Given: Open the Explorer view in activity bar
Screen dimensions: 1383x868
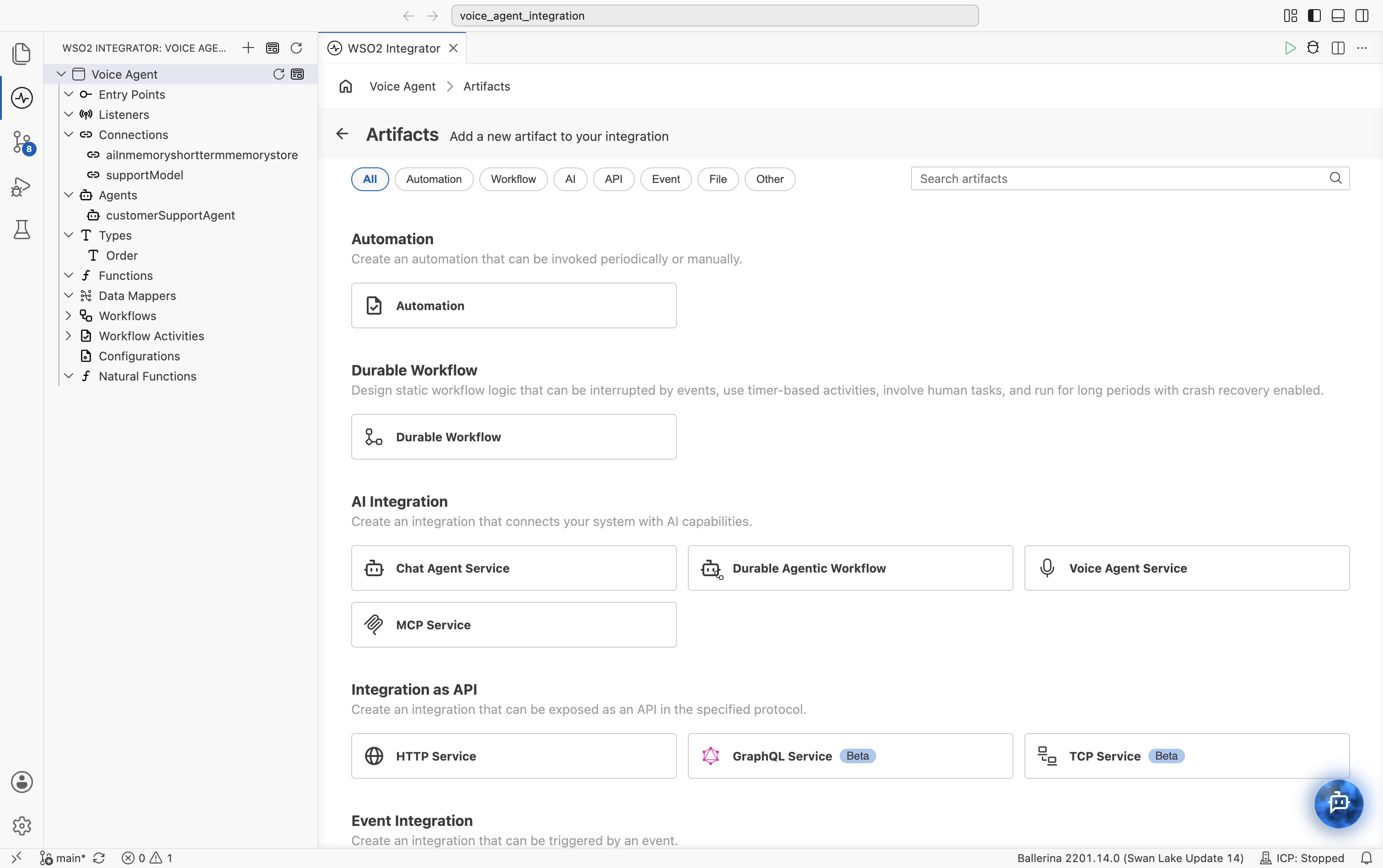Looking at the screenshot, I should coord(22,54).
